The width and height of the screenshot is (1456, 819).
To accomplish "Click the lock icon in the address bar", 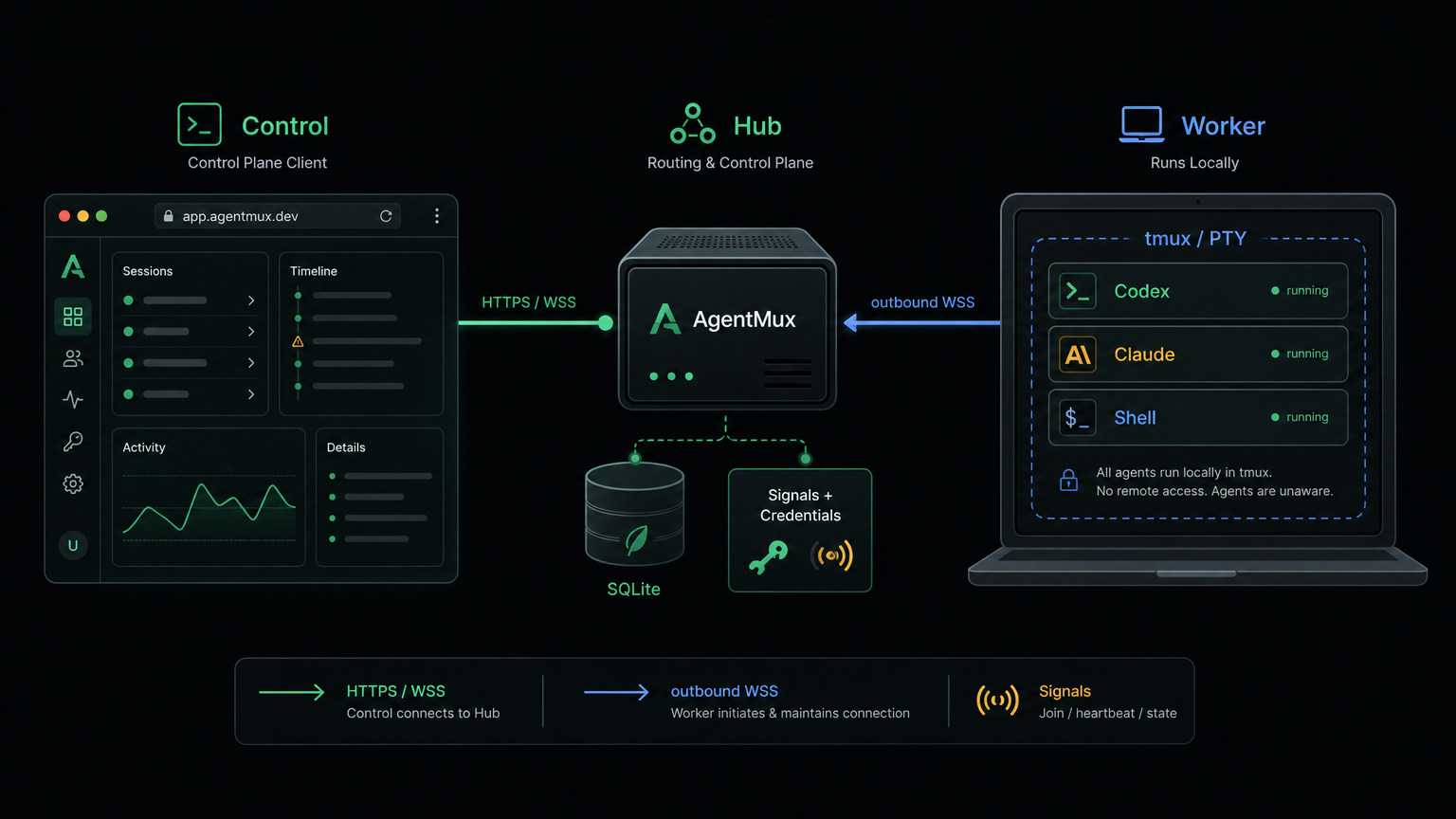I will coord(169,216).
